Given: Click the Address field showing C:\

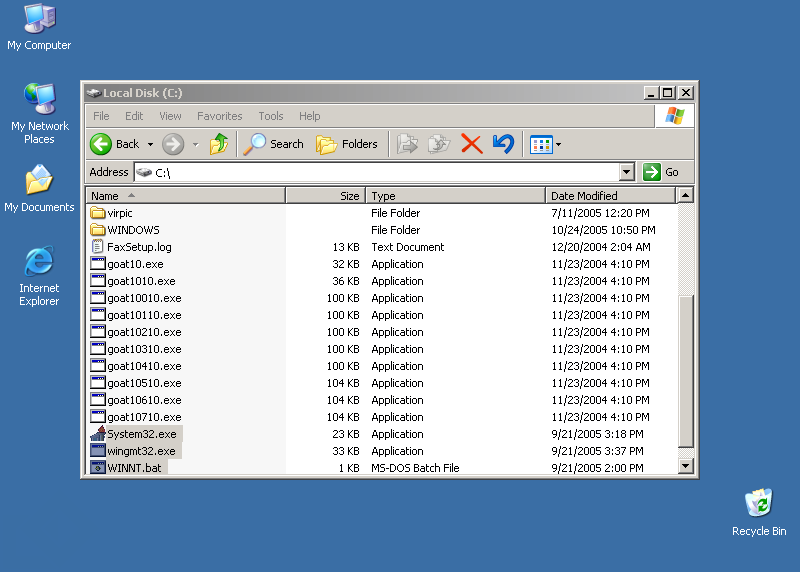Looking at the screenshot, I should coord(377,172).
